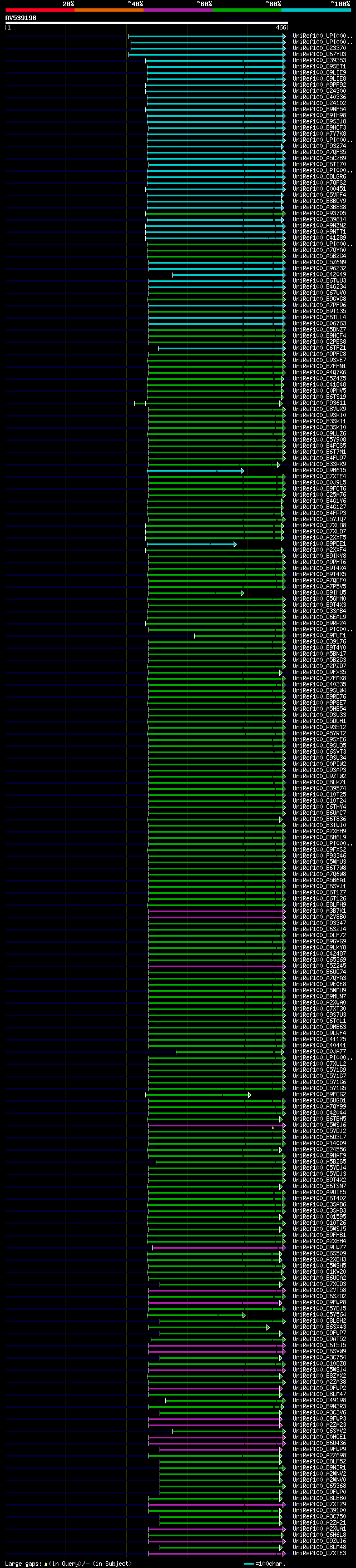
Task: Click hit label UniRef100_Q96232
Action: point(319,269)
